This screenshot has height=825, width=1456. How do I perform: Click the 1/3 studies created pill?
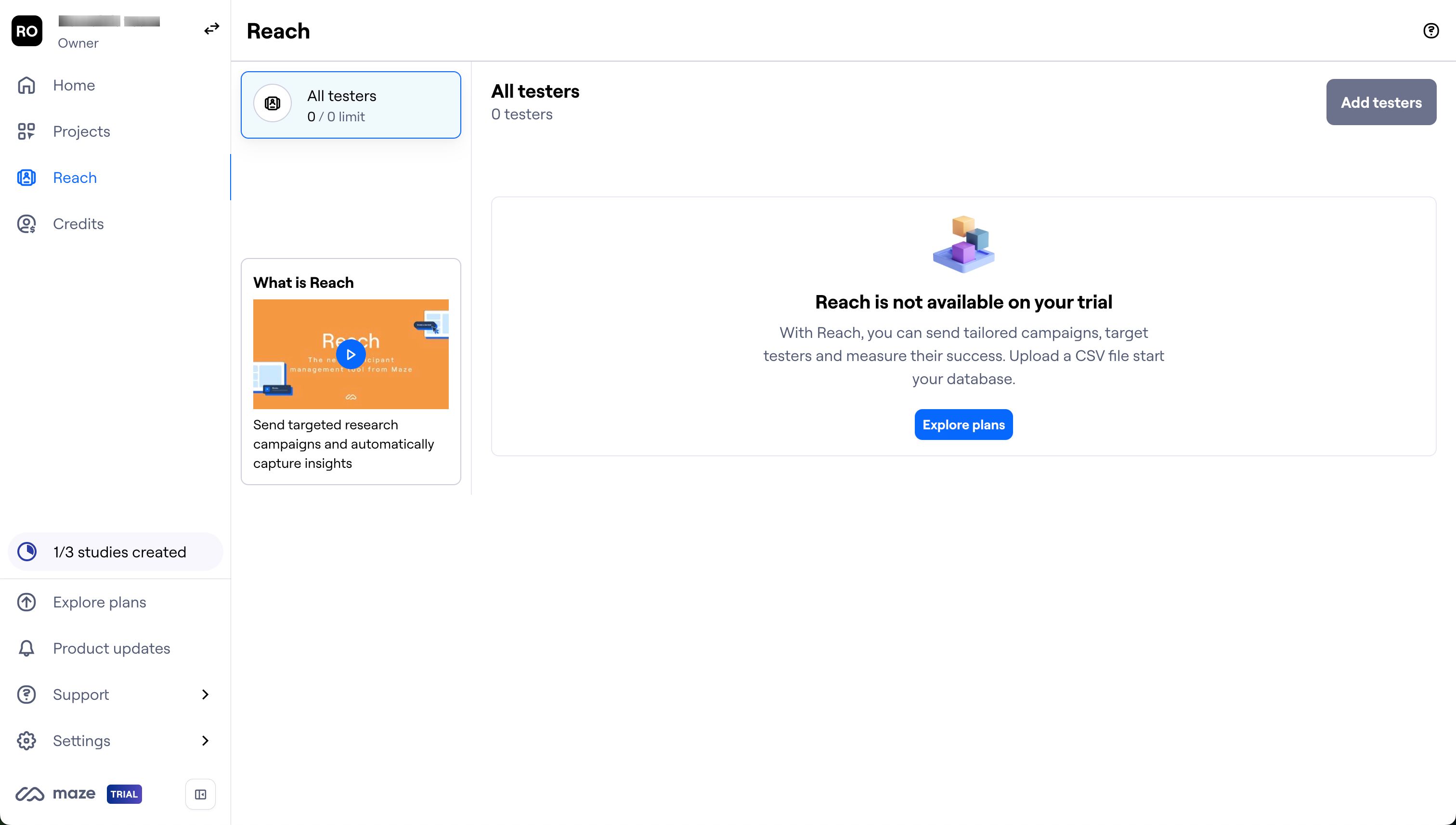[116, 551]
